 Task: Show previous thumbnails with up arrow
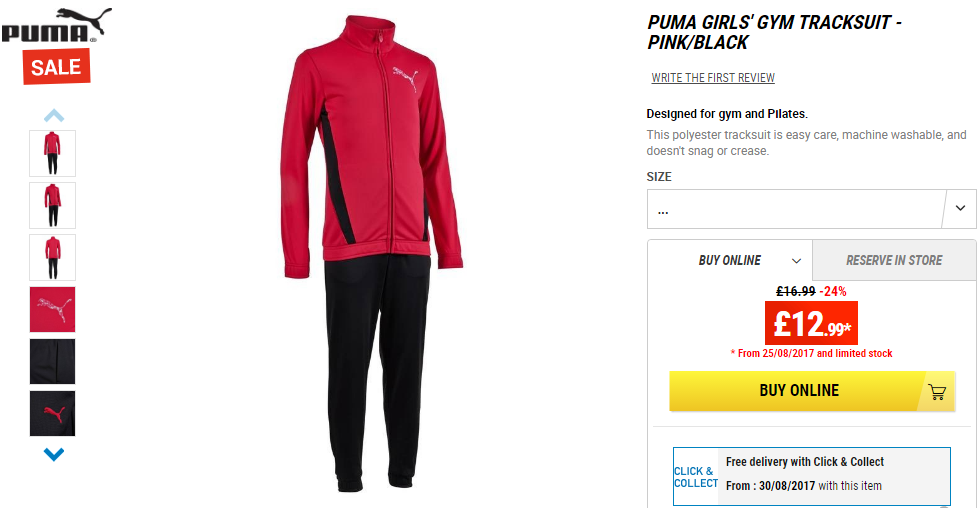coord(54,115)
